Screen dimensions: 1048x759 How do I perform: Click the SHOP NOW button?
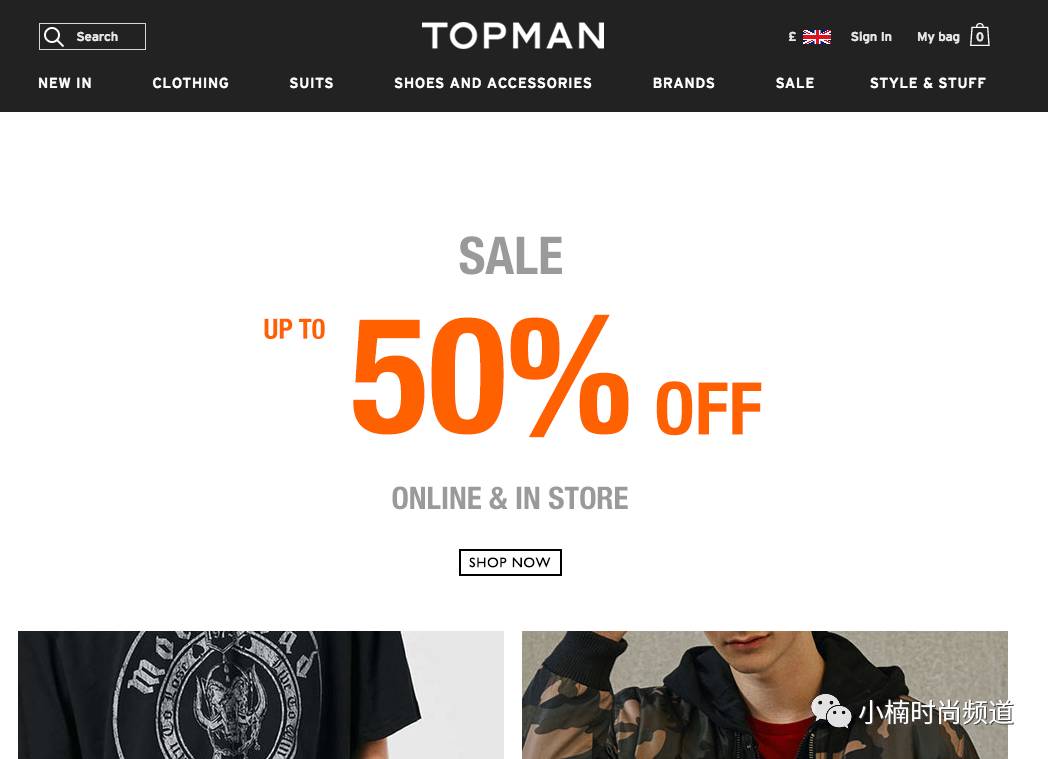click(510, 563)
